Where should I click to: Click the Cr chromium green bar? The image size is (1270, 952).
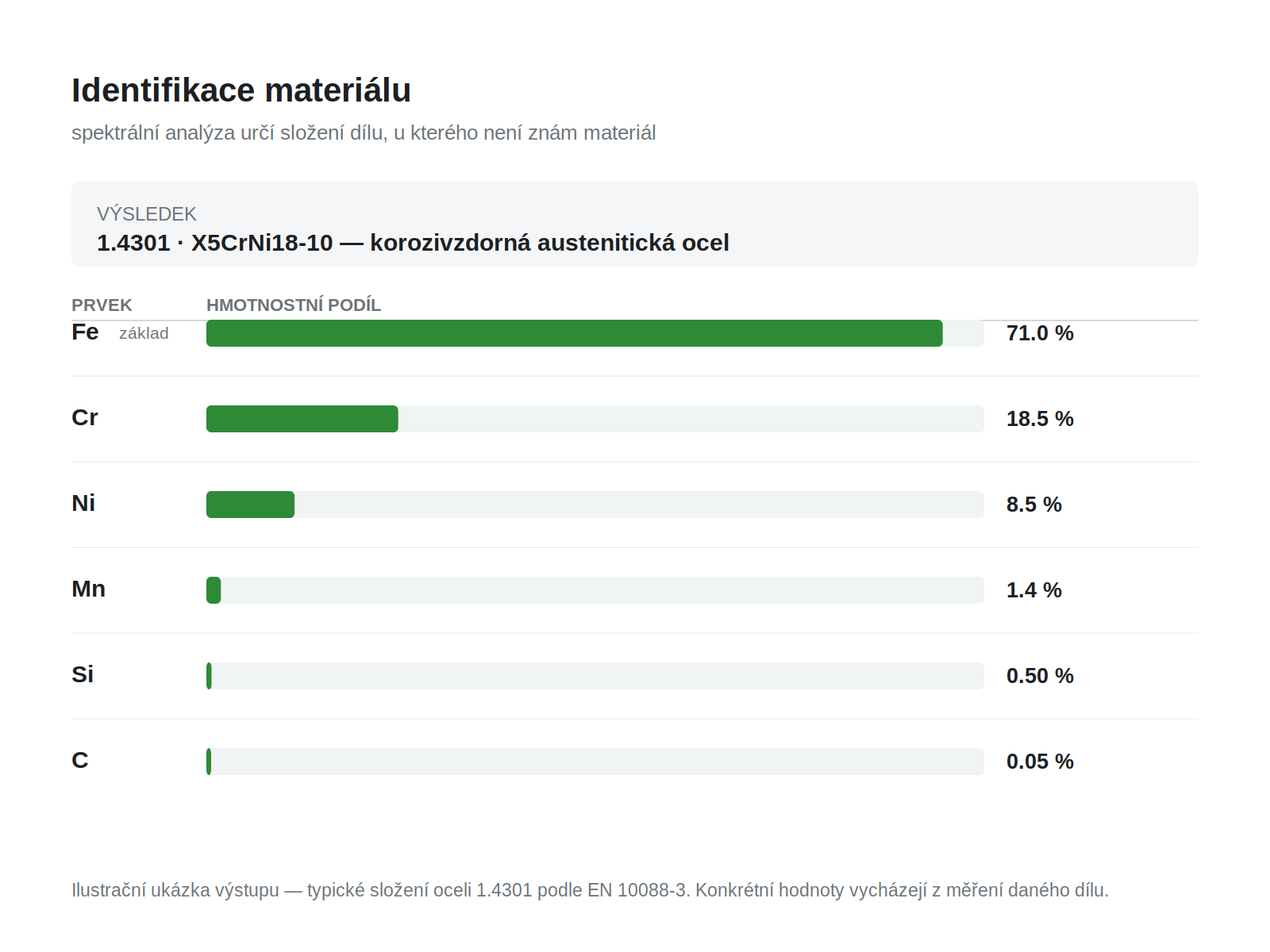click(x=302, y=419)
